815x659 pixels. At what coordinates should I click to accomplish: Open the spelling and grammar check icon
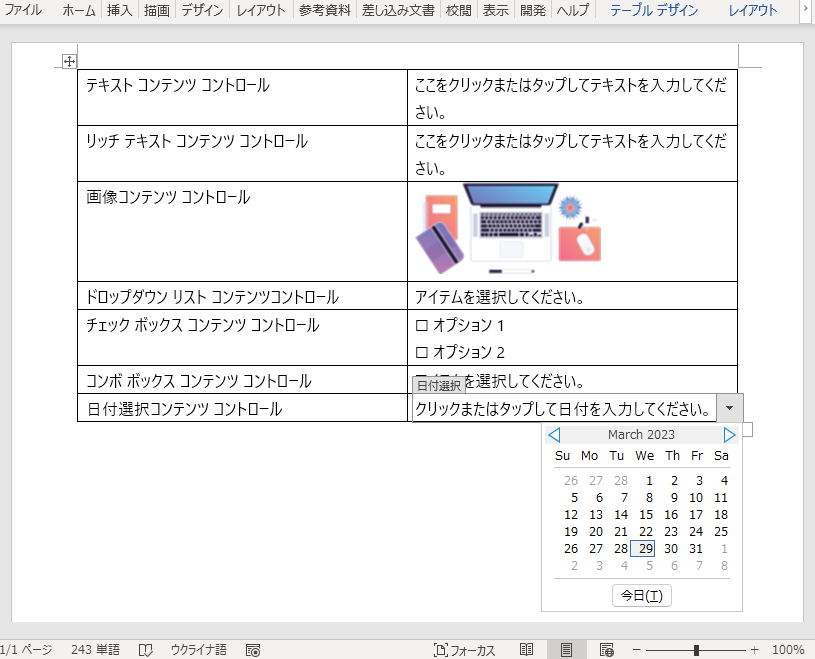click(x=147, y=649)
